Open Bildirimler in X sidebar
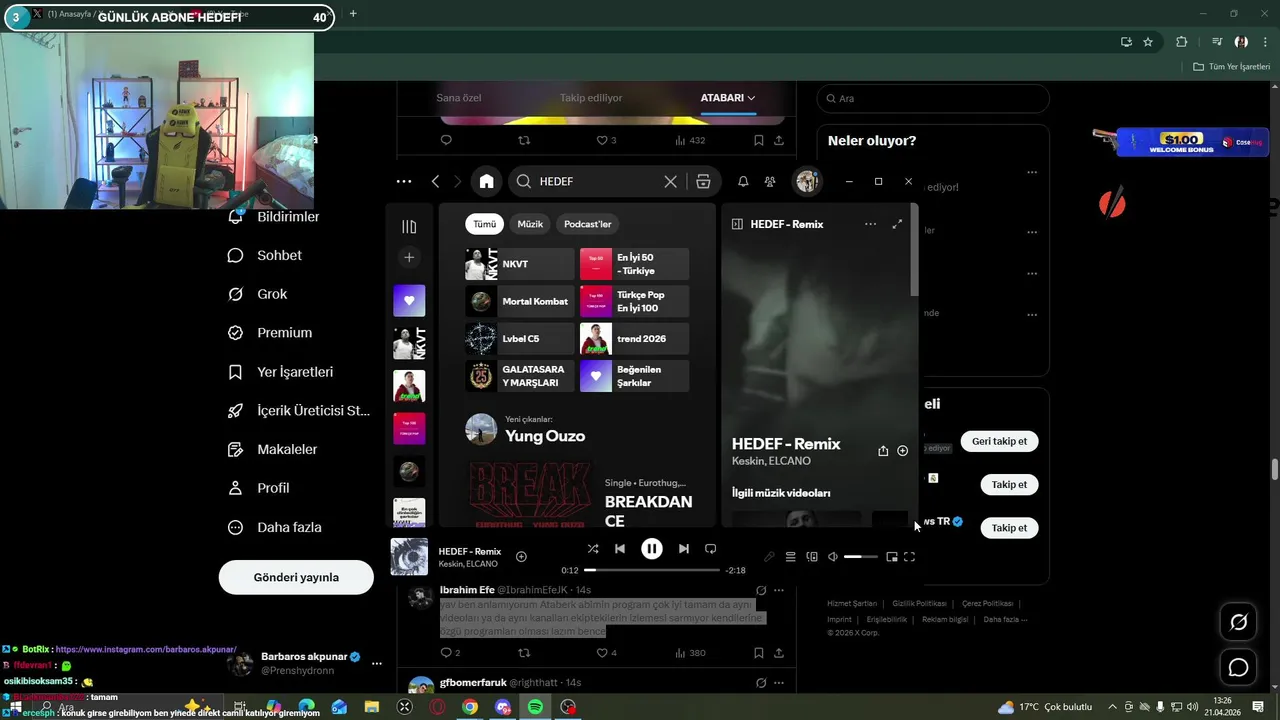The image size is (1280, 720). (x=276, y=217)
